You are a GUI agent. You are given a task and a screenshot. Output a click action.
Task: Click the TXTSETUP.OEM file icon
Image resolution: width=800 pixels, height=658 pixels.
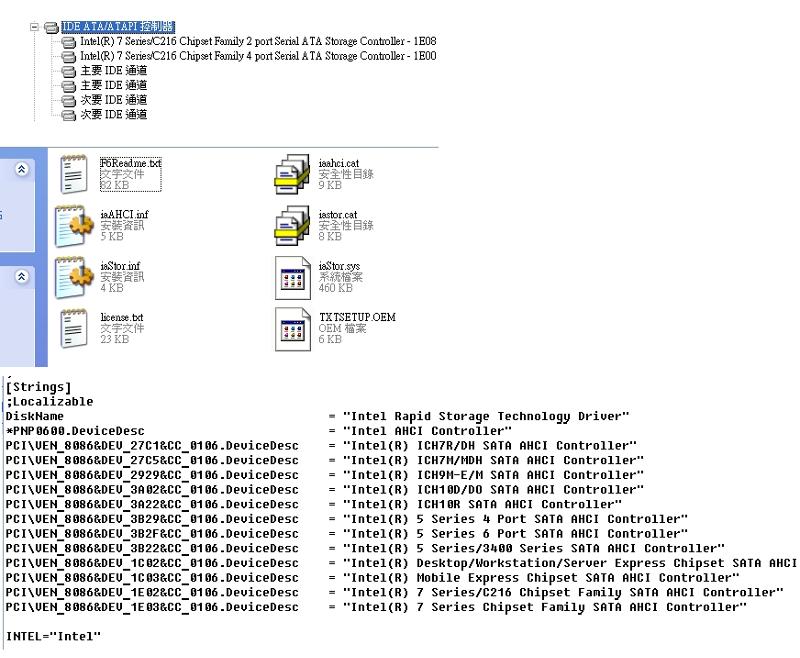coord(293,330)
